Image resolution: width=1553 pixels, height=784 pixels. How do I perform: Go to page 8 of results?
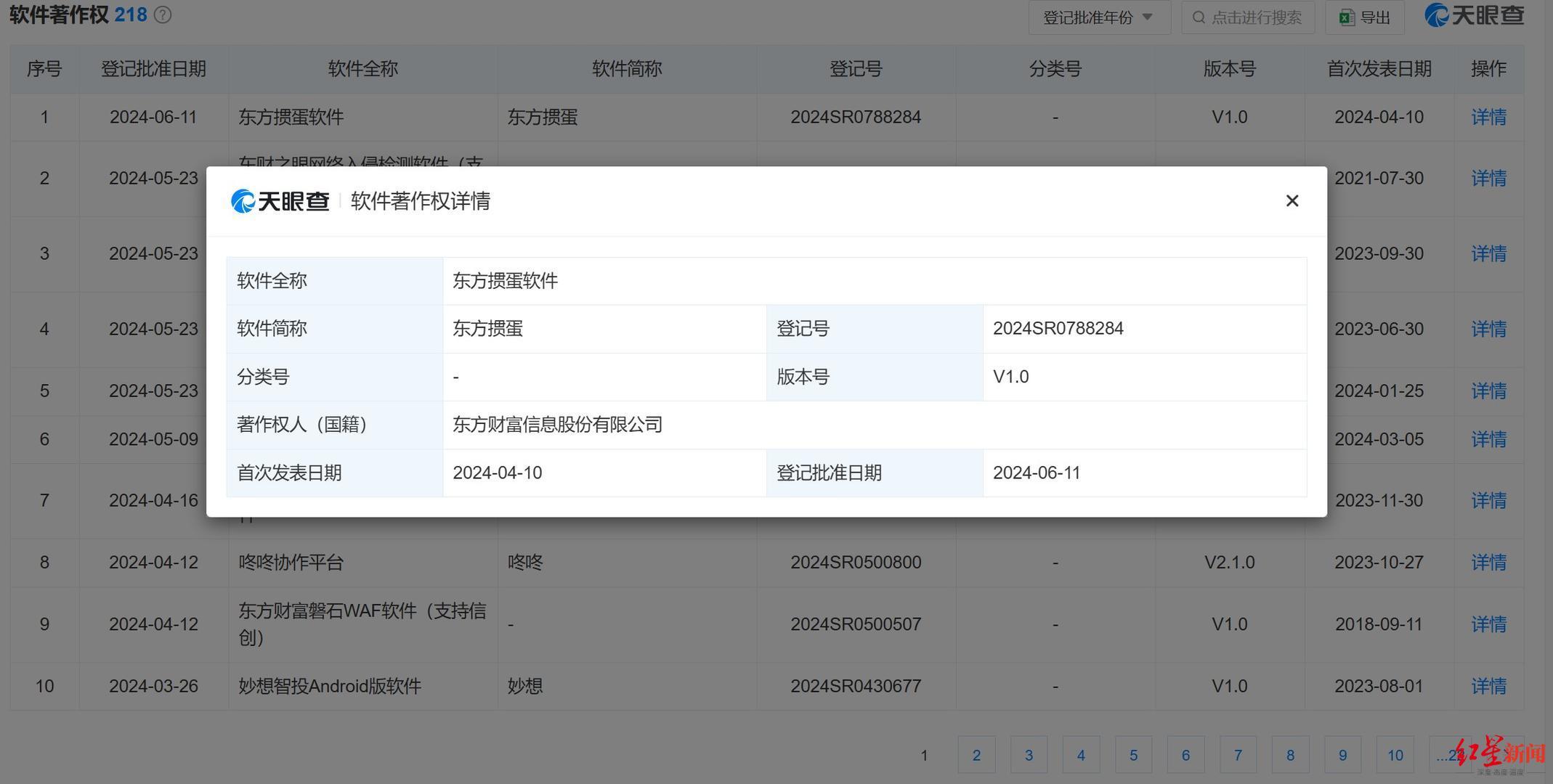click(1290, 755)
